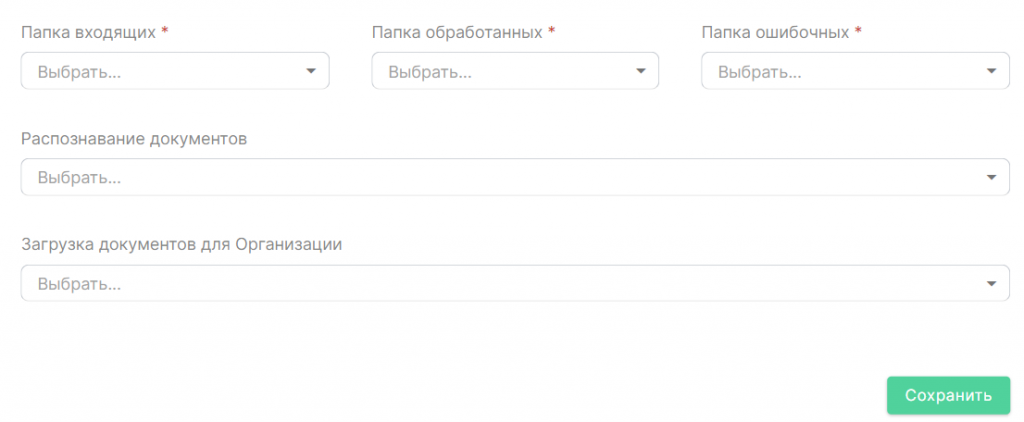Click the Загрузка документов для Организации label
The image size is (1024, 422).
tap(182, 245)
